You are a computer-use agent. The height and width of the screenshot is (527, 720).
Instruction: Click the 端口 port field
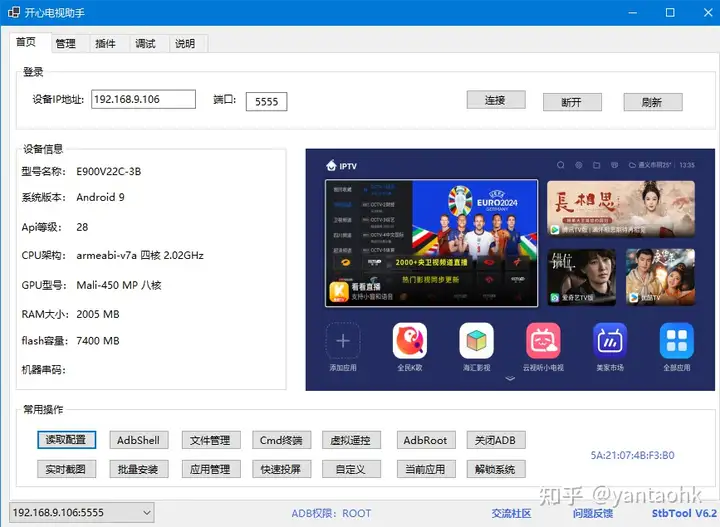266,101
